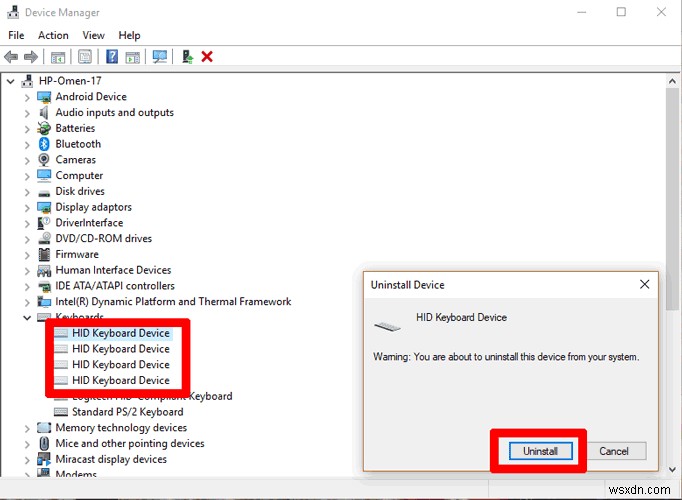Screen dimensions: 682x500
Task: Click the Miracast display devices icon
Action: tap(44, 459)
